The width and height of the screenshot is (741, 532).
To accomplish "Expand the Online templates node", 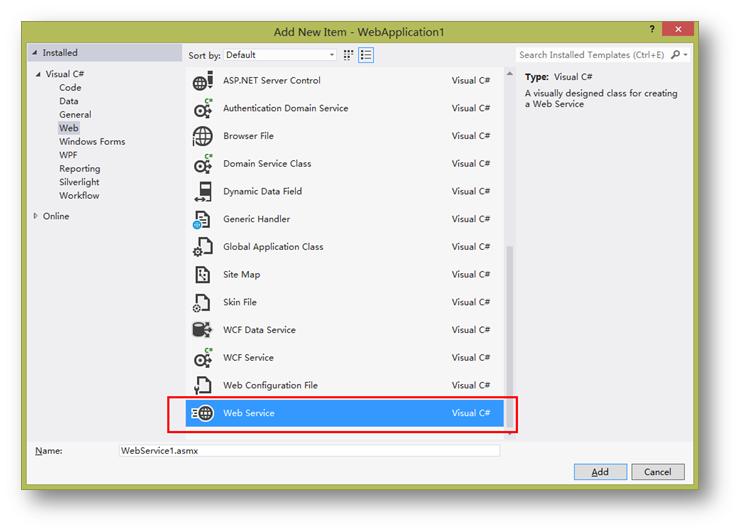I will click(37, 216).
